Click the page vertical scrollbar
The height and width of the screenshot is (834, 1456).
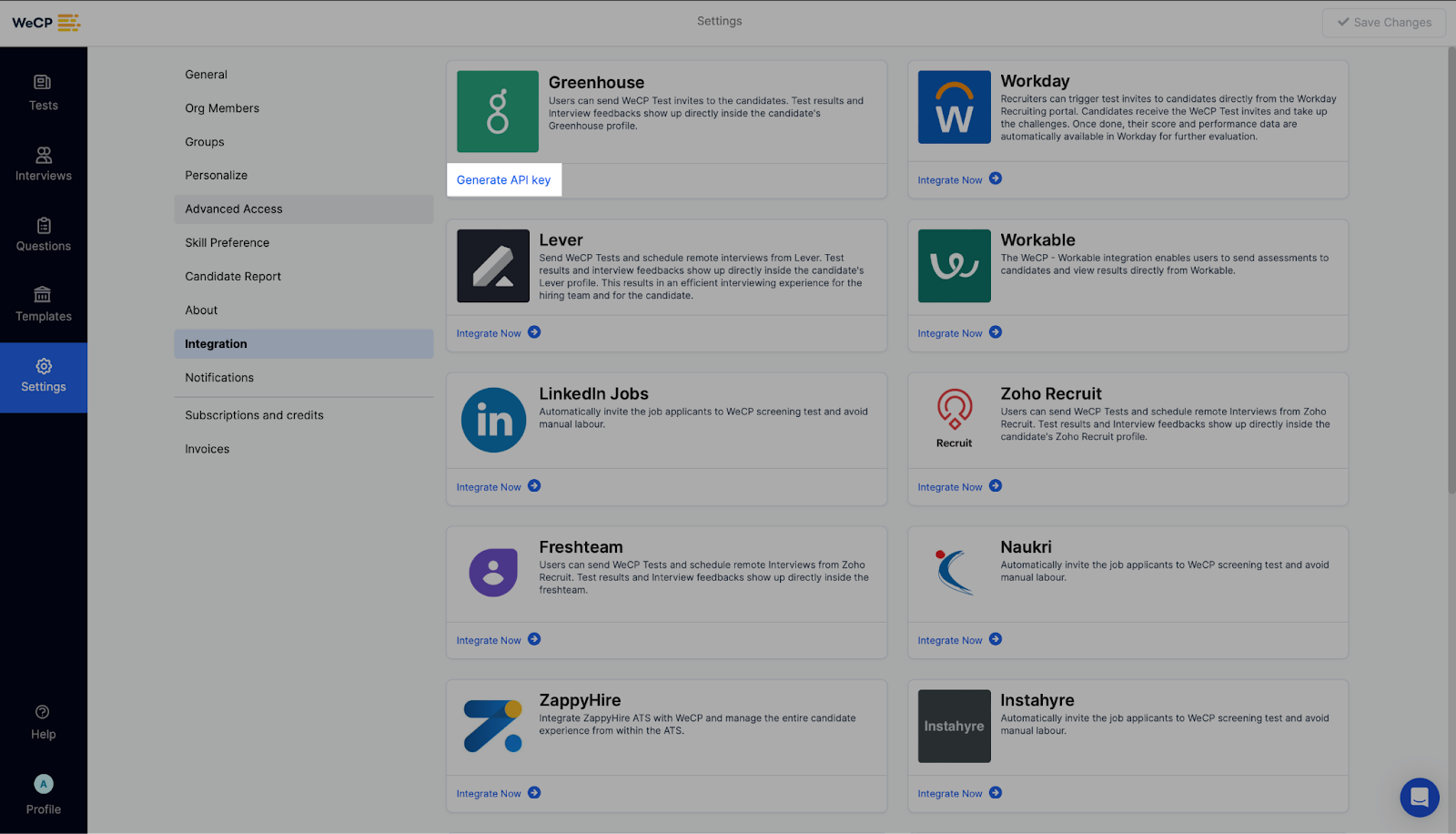click(x=1451, y=270)
